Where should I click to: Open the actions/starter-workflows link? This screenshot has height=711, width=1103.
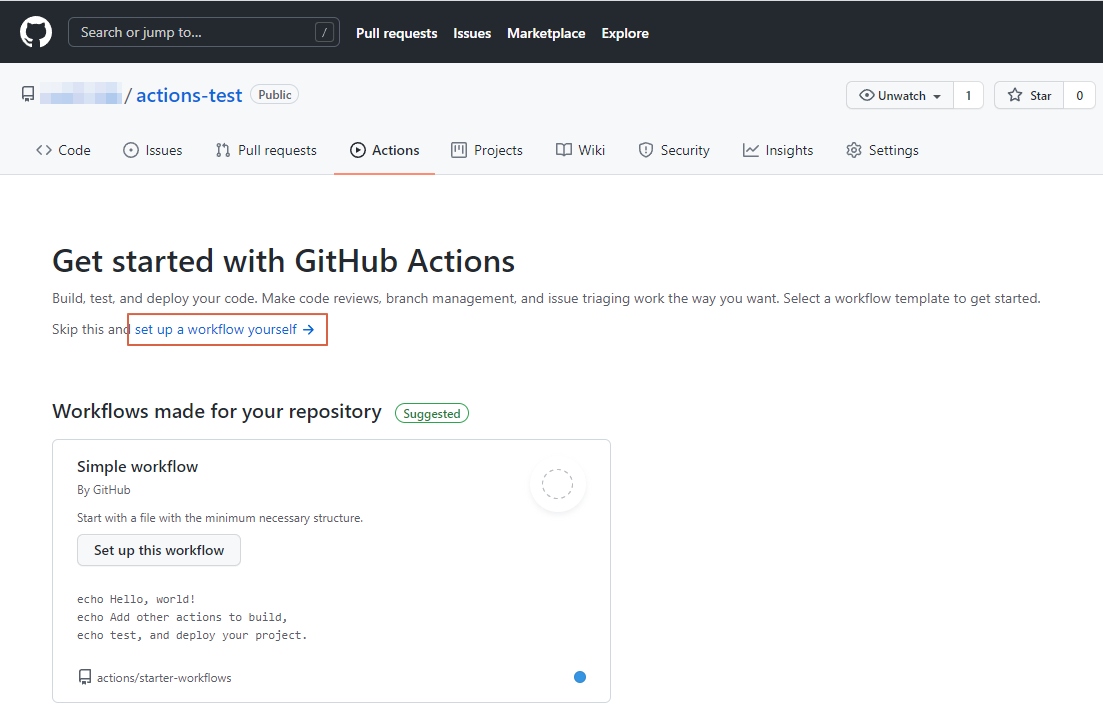click(x=164, y=678)
